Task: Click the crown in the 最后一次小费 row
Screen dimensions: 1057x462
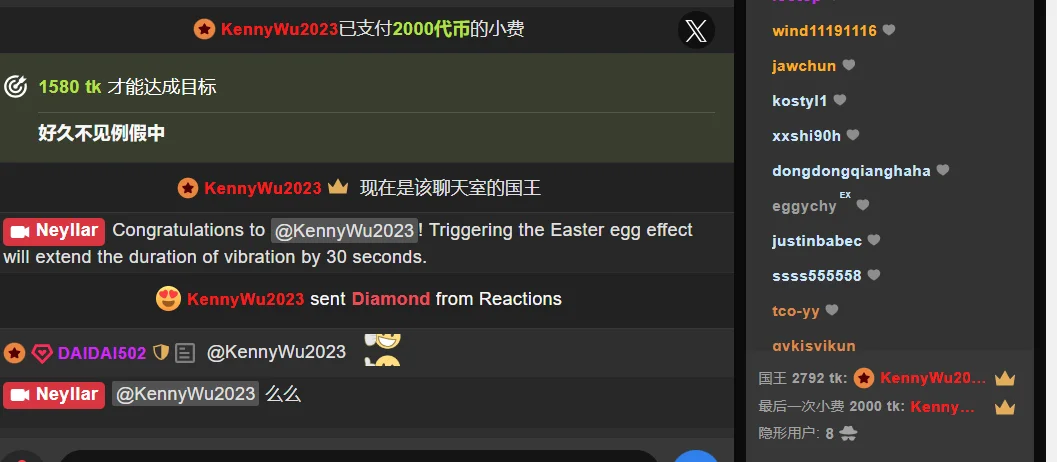Action: 1004,407
